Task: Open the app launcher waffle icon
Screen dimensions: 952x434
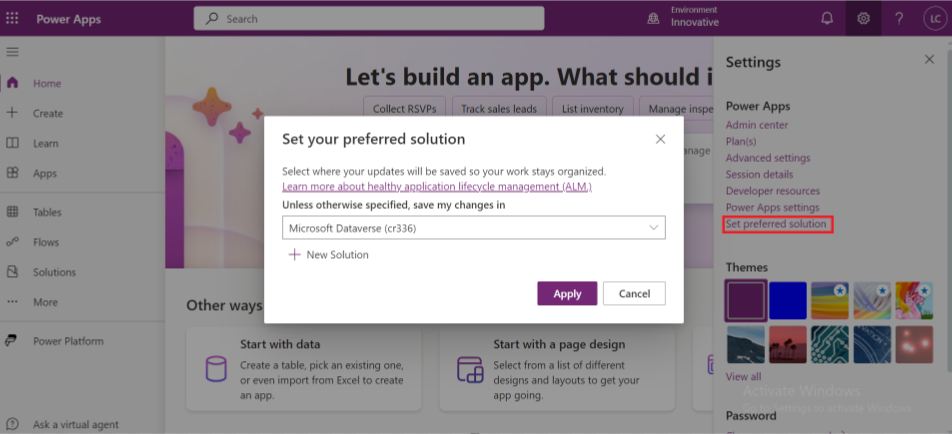Action: (13, 18)
